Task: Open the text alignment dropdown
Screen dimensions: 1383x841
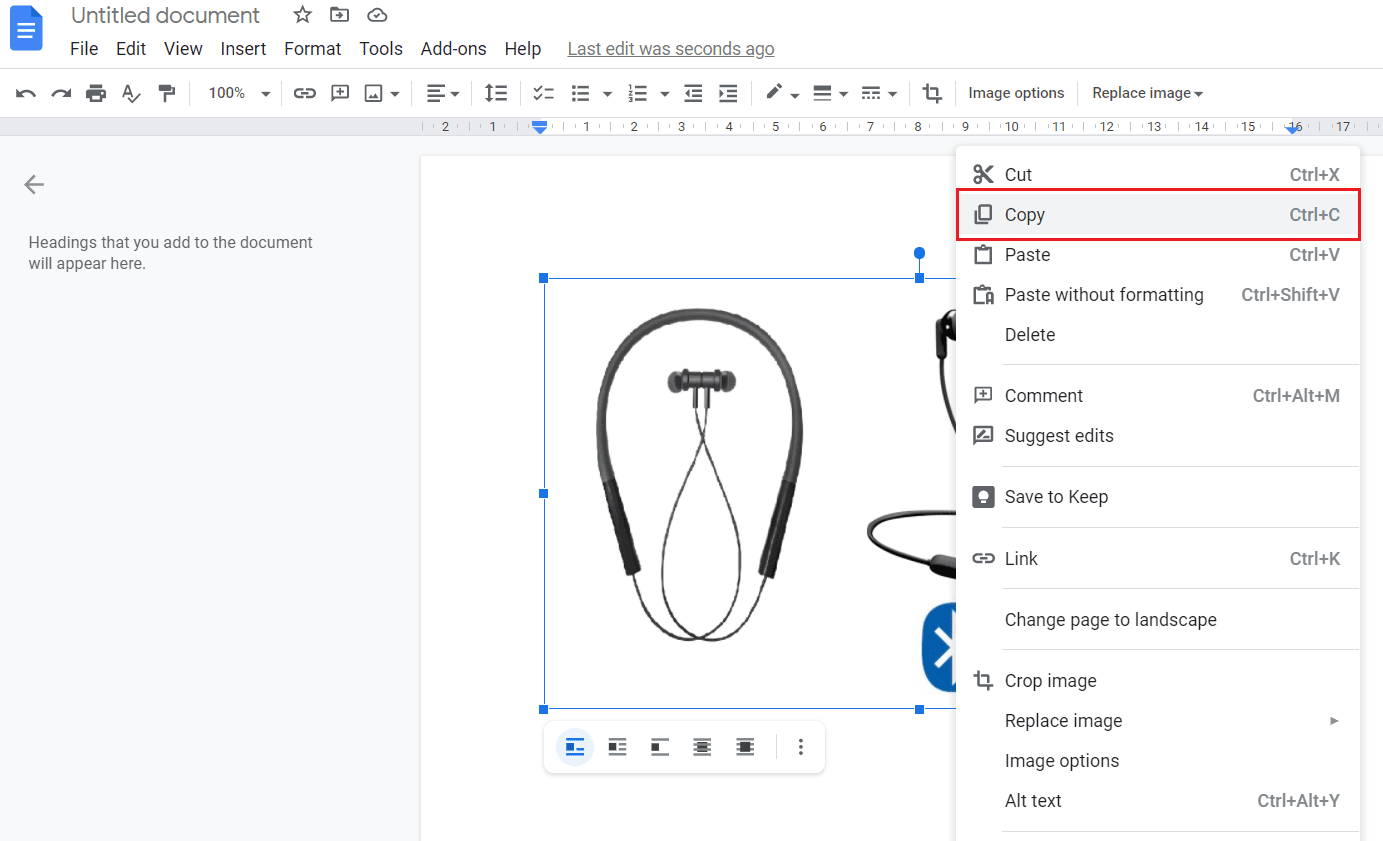Action: pyautogui.click(x=443, y=93)
